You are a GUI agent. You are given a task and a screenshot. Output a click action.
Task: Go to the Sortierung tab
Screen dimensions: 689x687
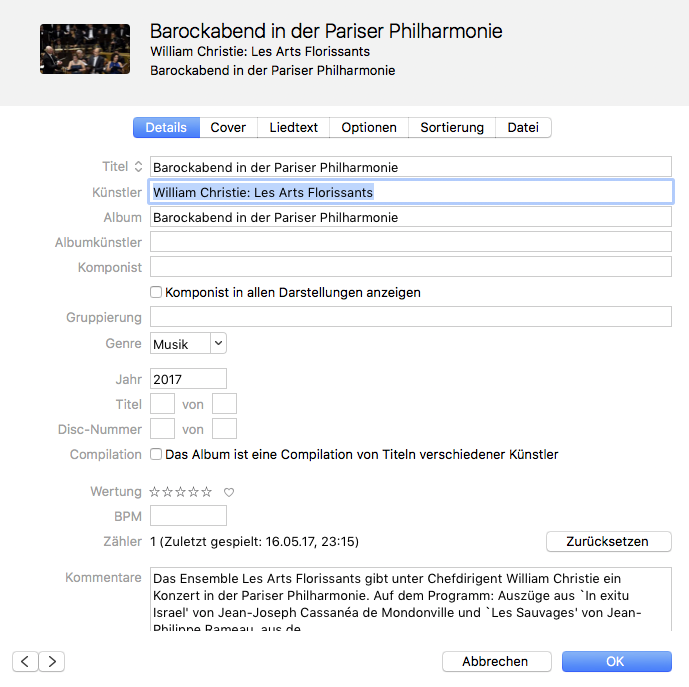point(452,128)
